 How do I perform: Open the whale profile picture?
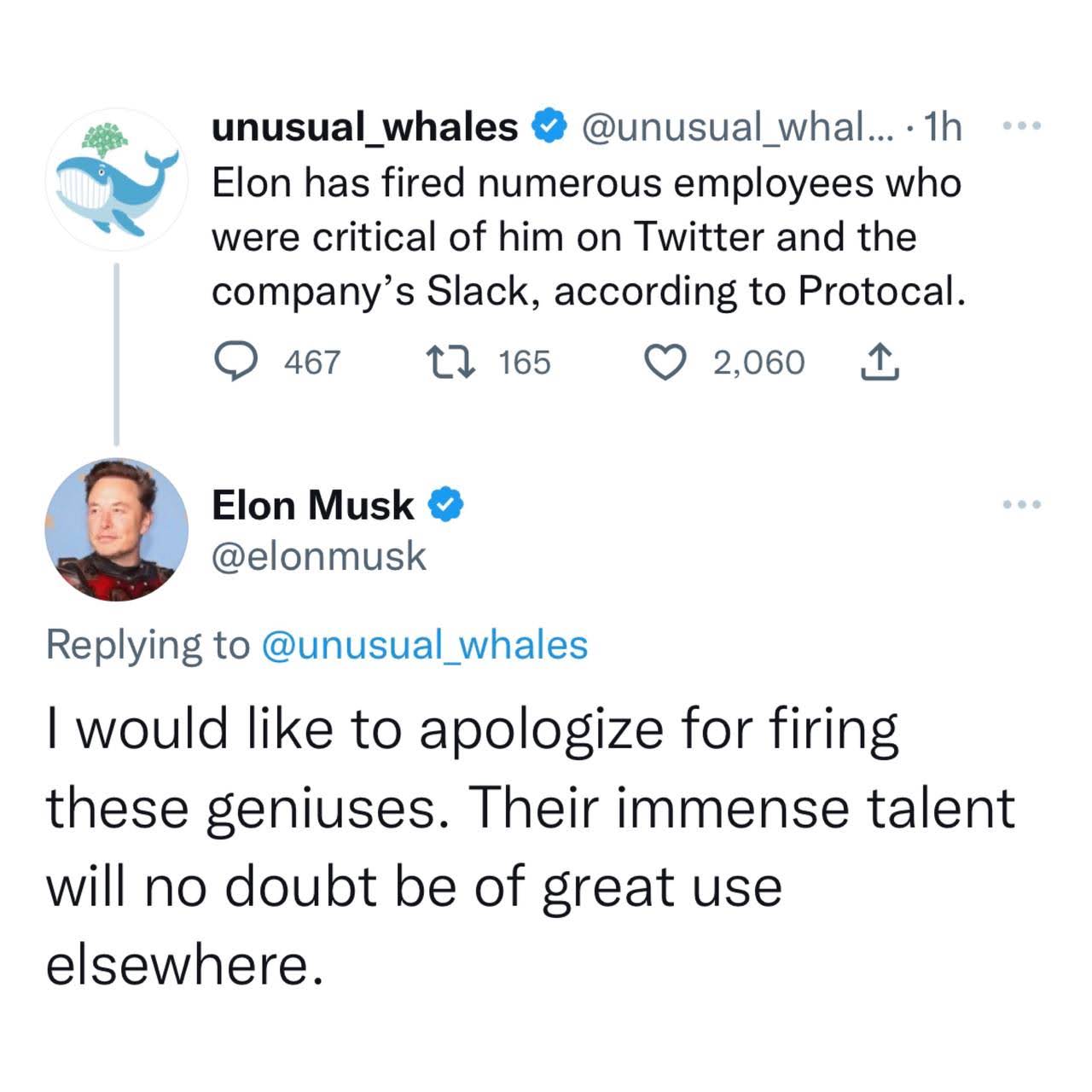pyautogui.click(x=117, y=180)
